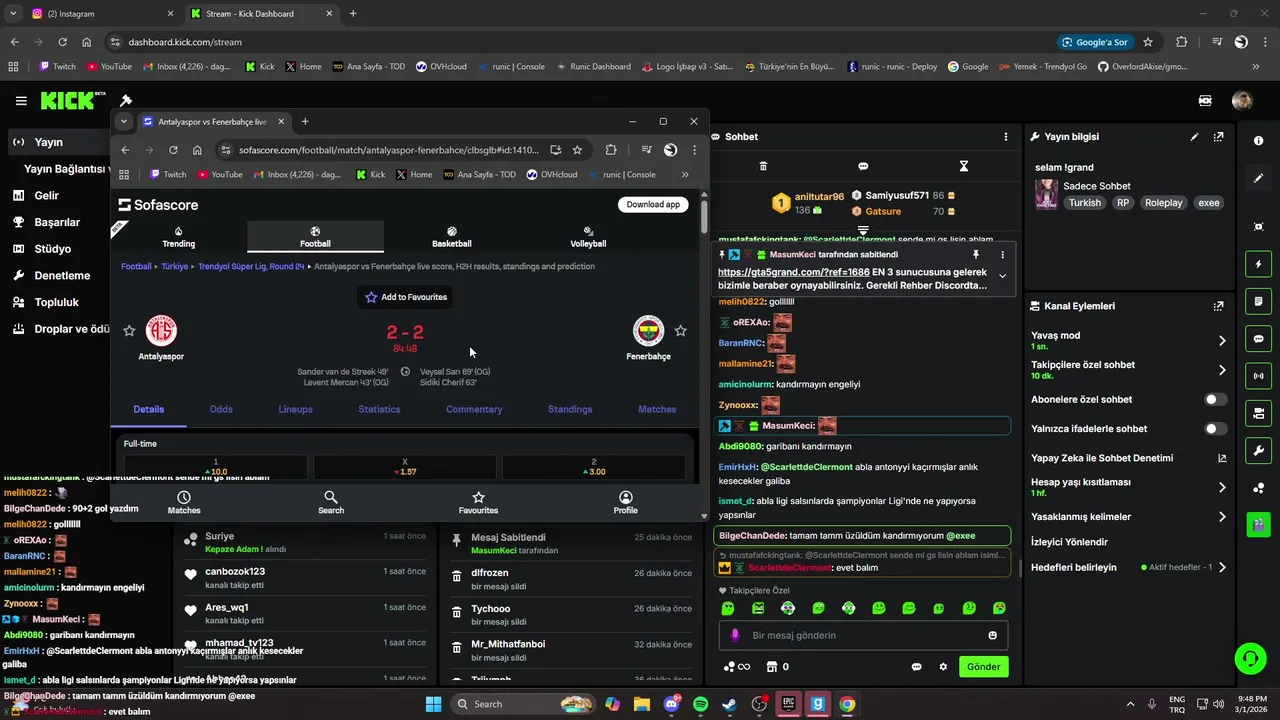Open the Standings tab

tap(570, 409)
